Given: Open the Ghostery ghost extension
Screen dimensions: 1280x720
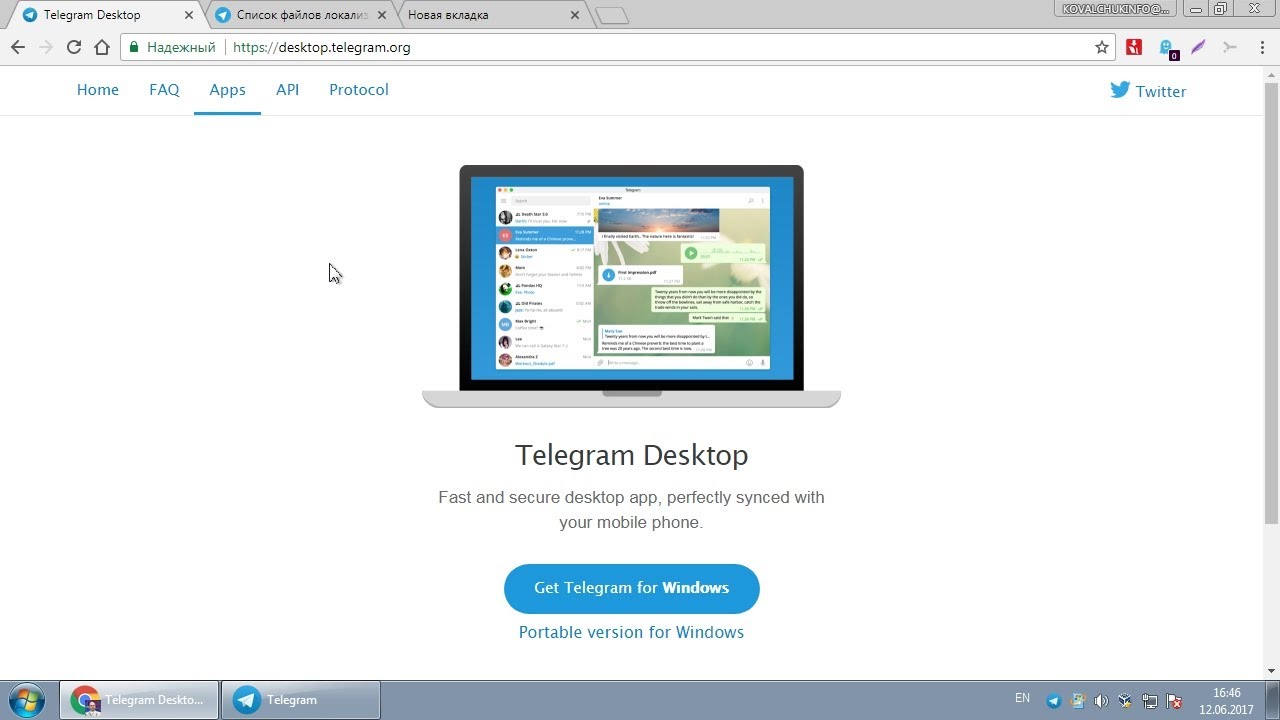Looking at the screenshot, I should click(x=1166, y=48).
